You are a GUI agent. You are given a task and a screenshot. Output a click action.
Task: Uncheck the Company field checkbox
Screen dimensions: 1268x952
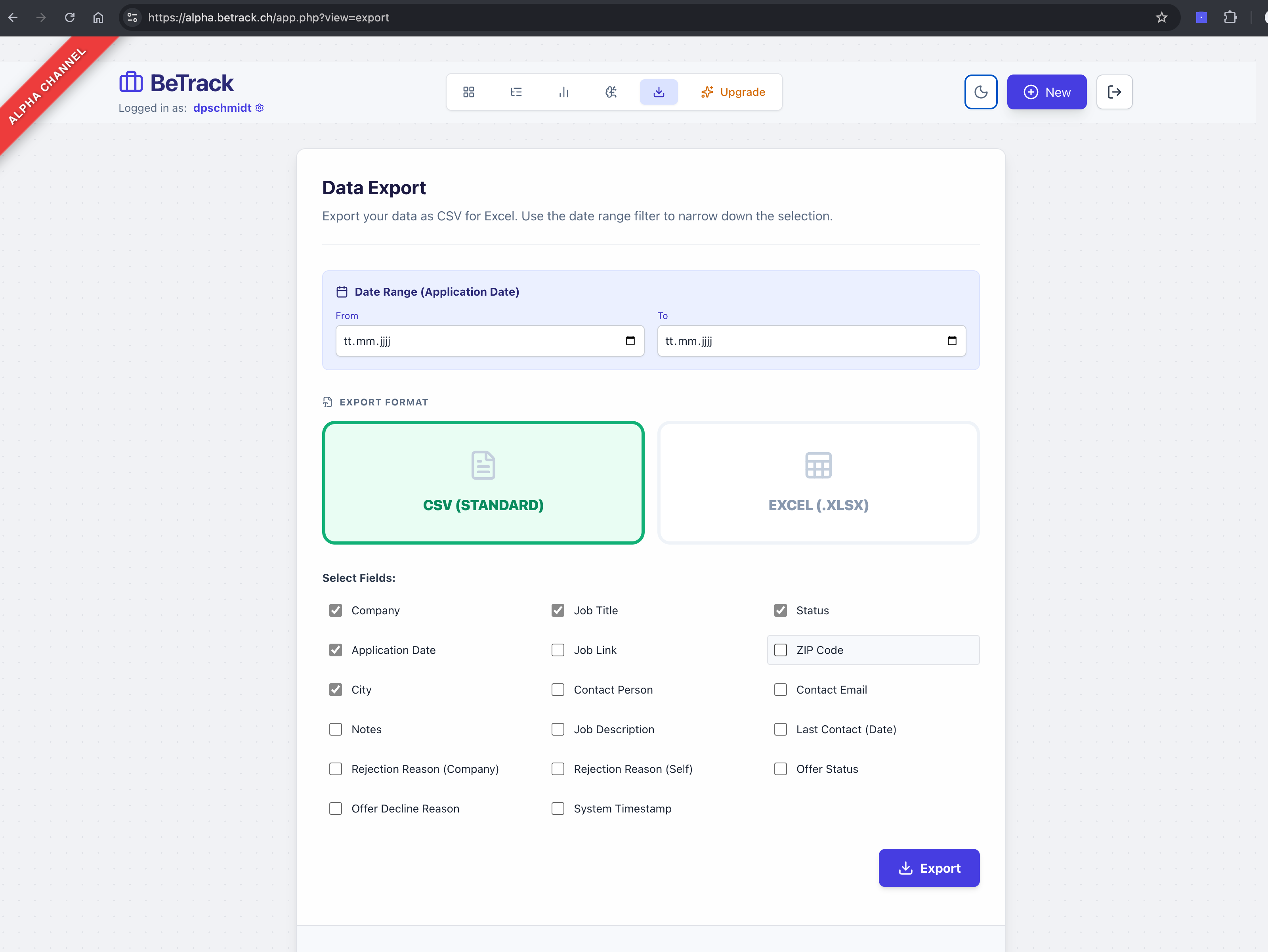tap(335, 610)
